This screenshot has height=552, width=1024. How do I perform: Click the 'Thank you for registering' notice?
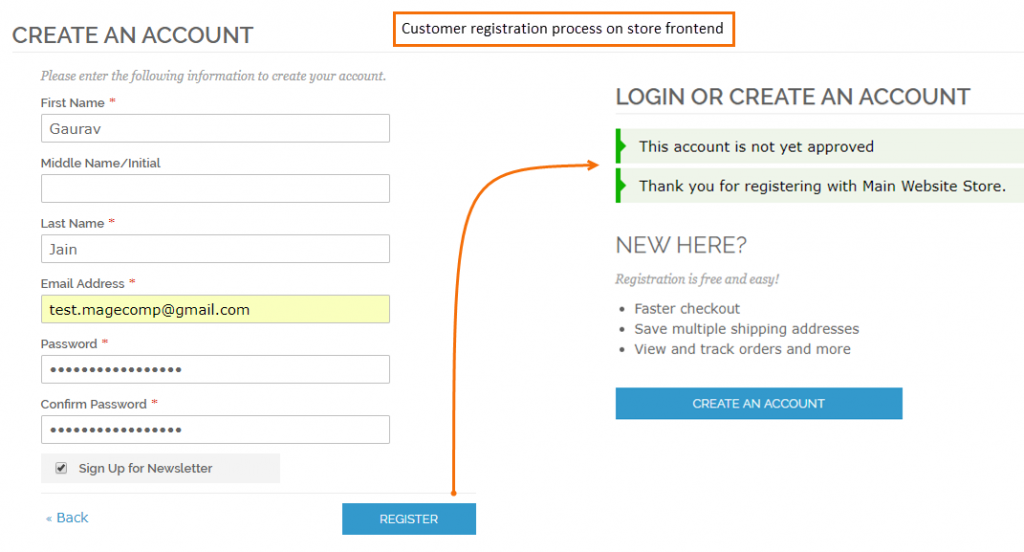(x=822, y=186)
